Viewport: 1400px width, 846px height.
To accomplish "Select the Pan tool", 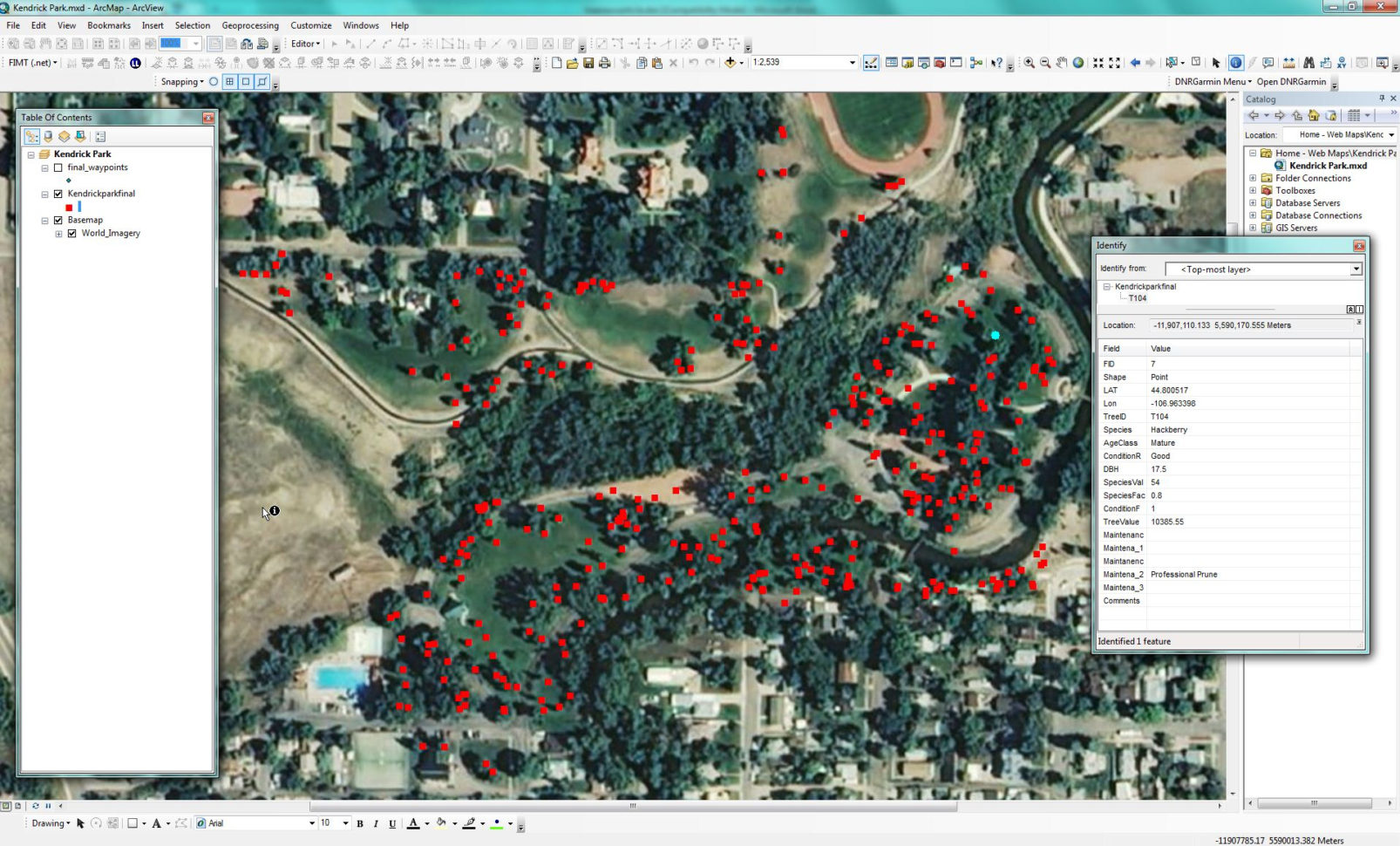I will coord(1061,63).
